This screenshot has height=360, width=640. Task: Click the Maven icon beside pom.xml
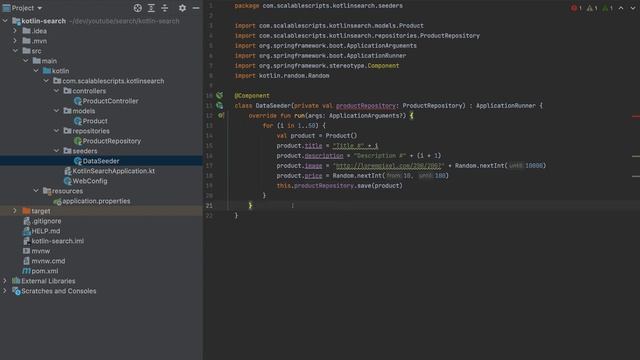(27, 271)
